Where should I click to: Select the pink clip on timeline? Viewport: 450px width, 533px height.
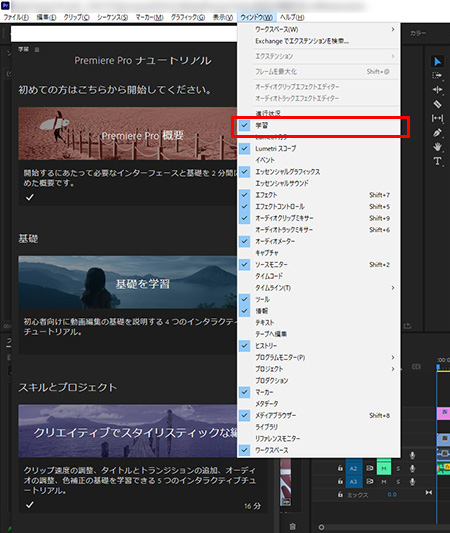443,413
